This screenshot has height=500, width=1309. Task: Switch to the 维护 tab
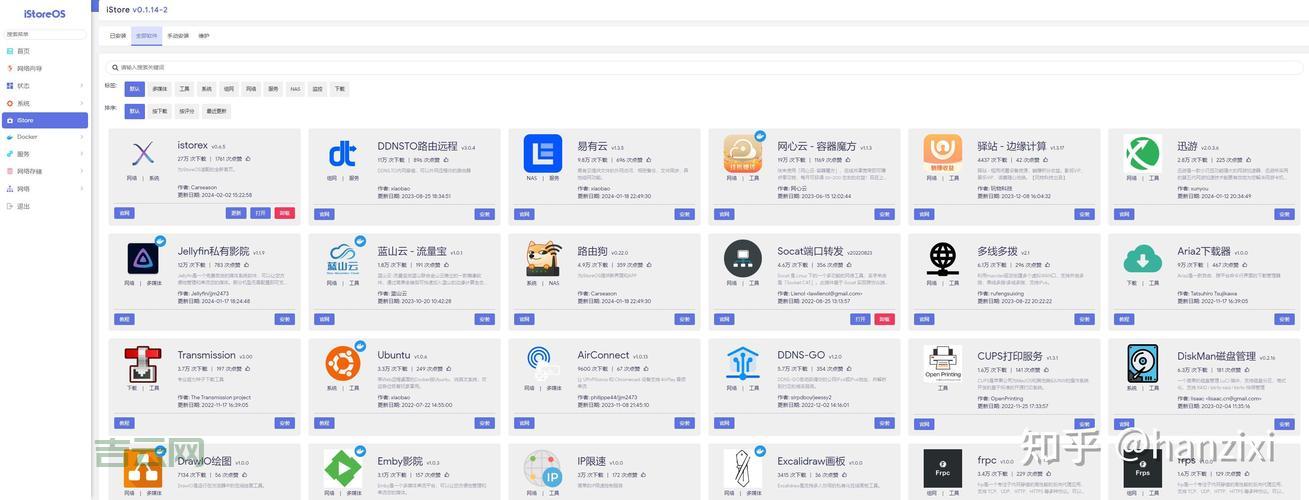[x=204, y=35]
